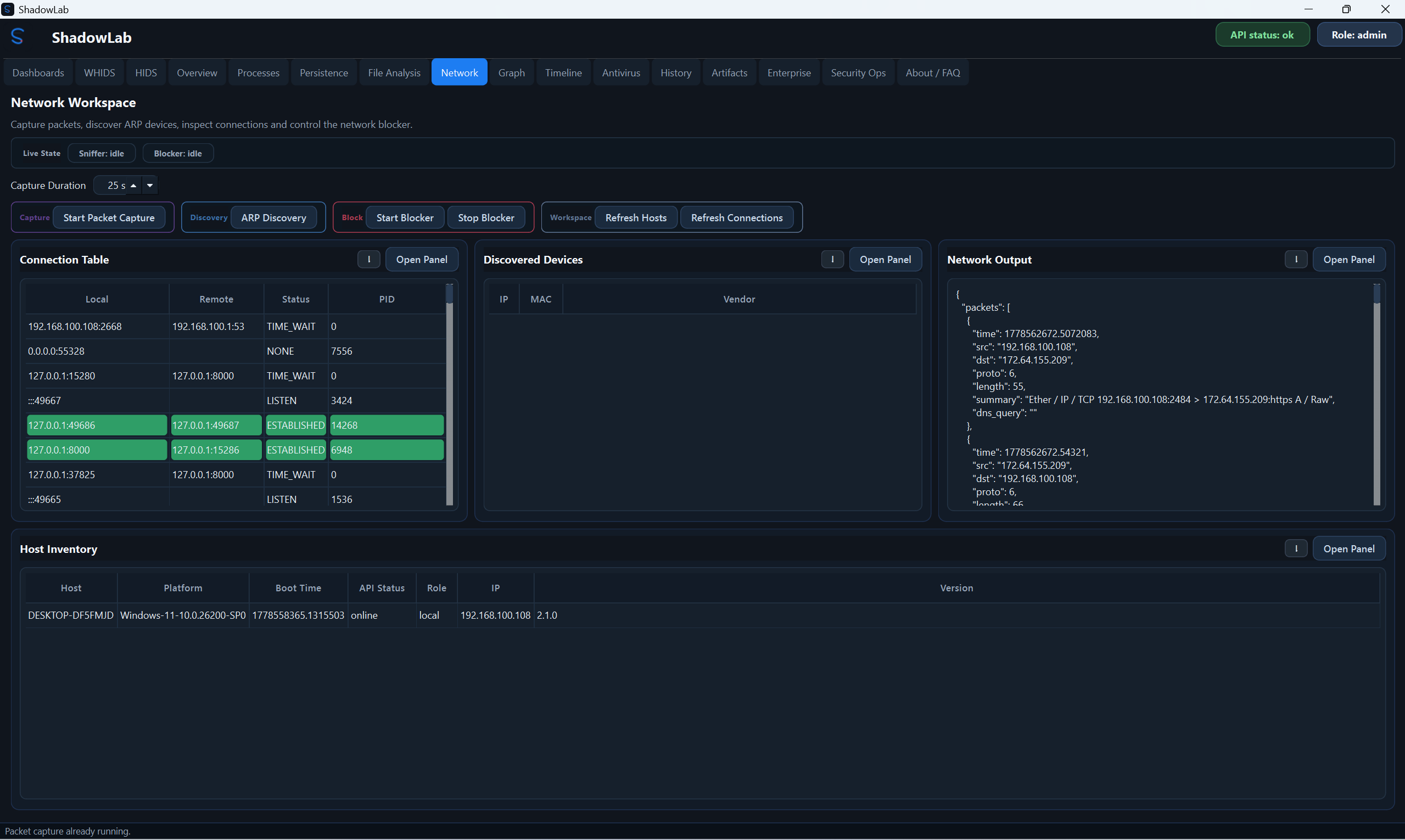1405x840 pixels.
Task: Click the Status column header in connections
Action: coord(296,299)
